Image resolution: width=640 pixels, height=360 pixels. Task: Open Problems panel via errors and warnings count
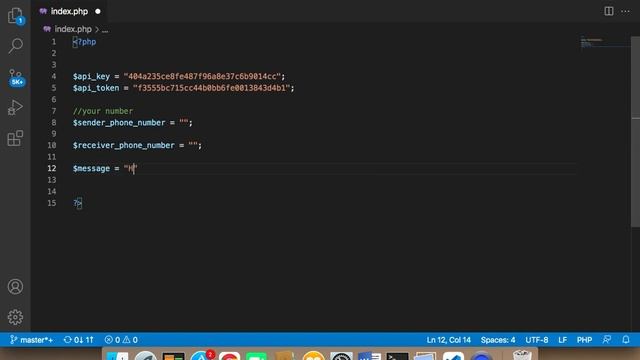click(x=121, y=340)
